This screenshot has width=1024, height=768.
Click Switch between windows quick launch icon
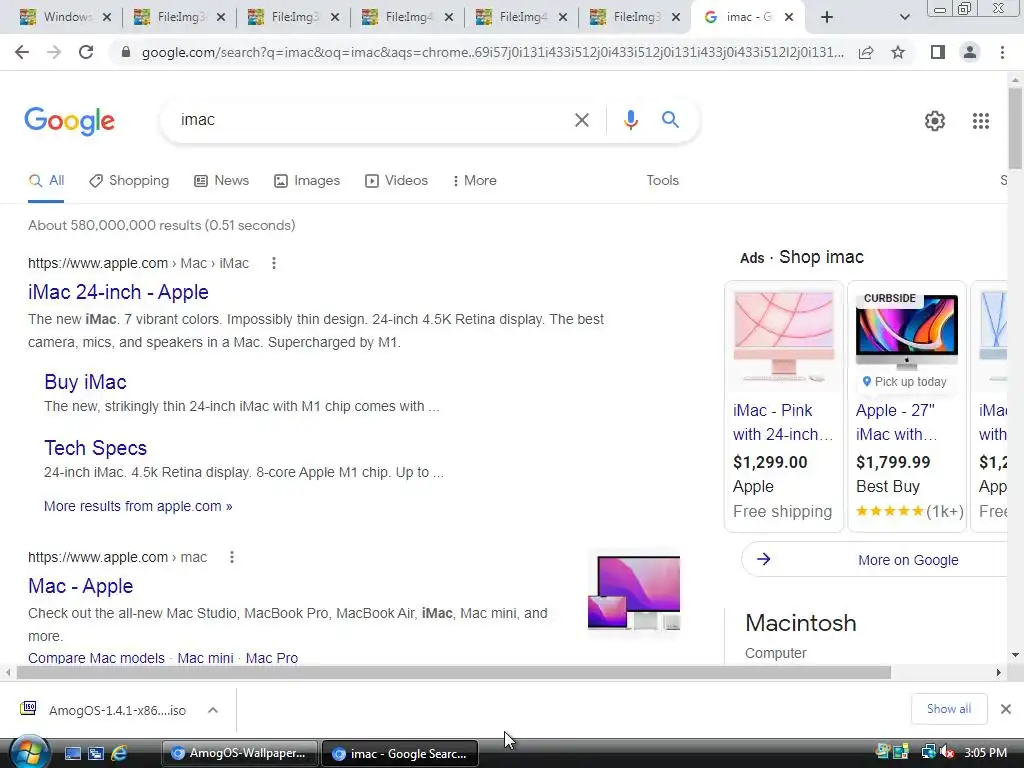[x=96, y=753]
